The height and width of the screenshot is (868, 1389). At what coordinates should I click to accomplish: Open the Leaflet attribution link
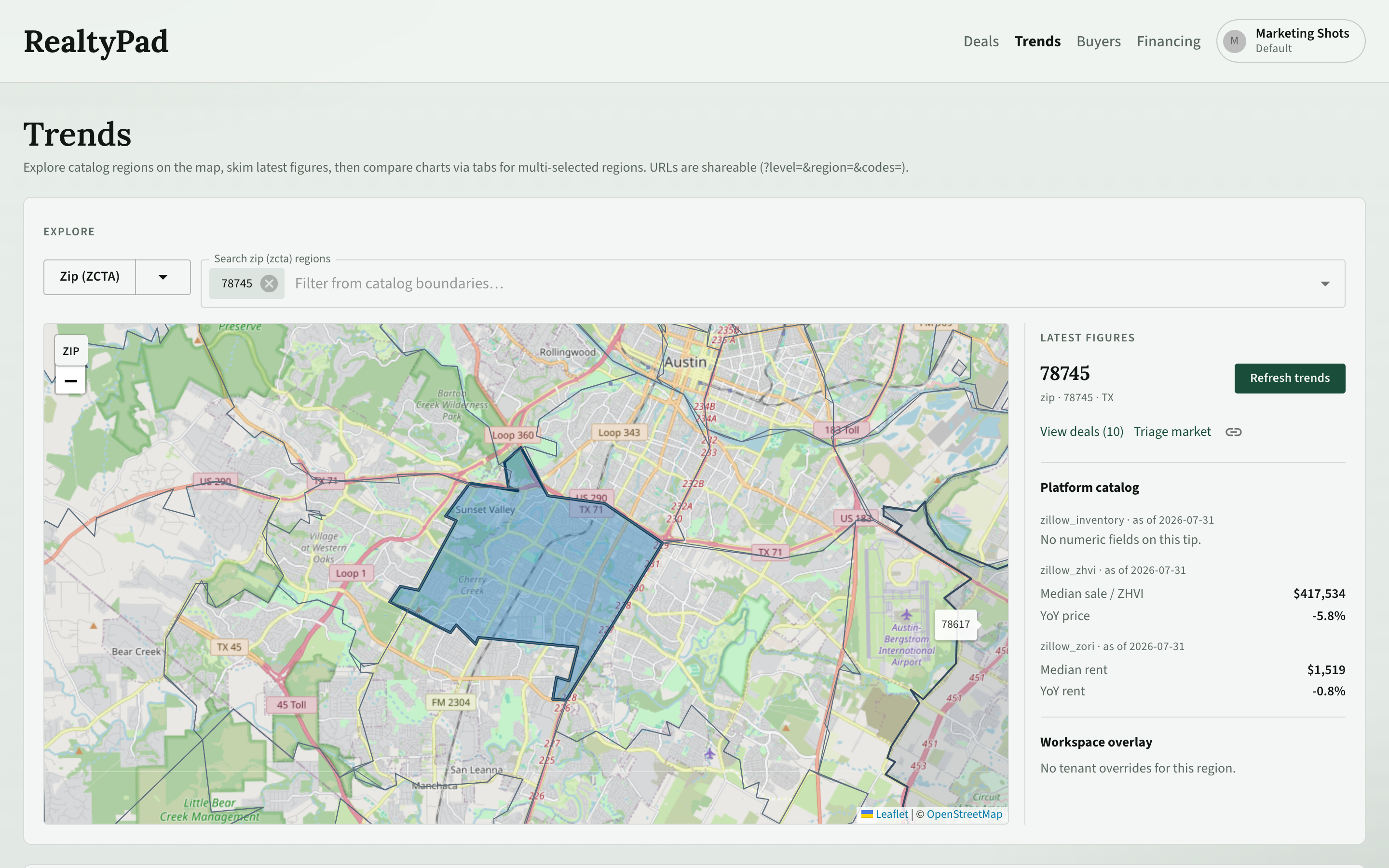891,814
